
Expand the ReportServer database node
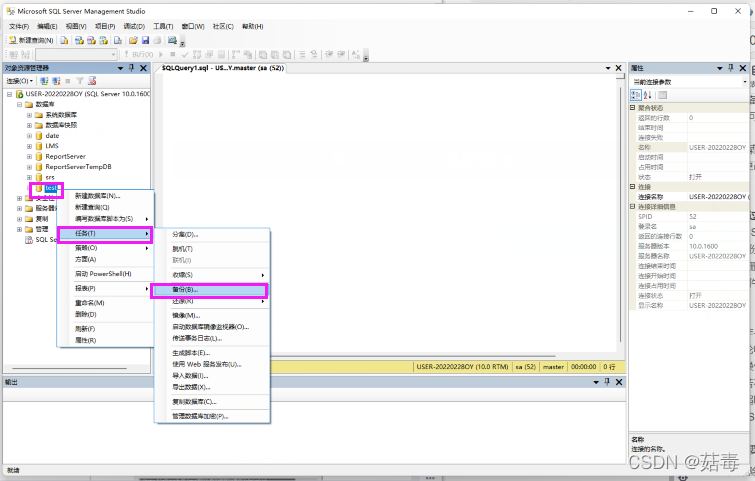click(29, 157)
